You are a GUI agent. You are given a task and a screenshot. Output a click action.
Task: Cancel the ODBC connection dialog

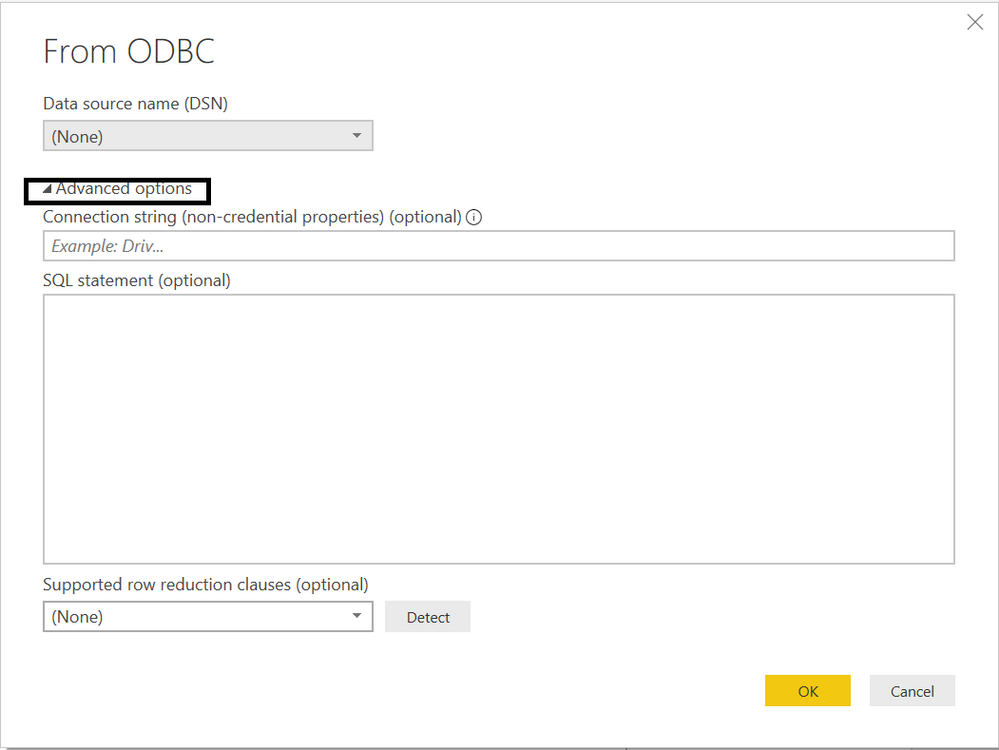(x=912, y=691)
